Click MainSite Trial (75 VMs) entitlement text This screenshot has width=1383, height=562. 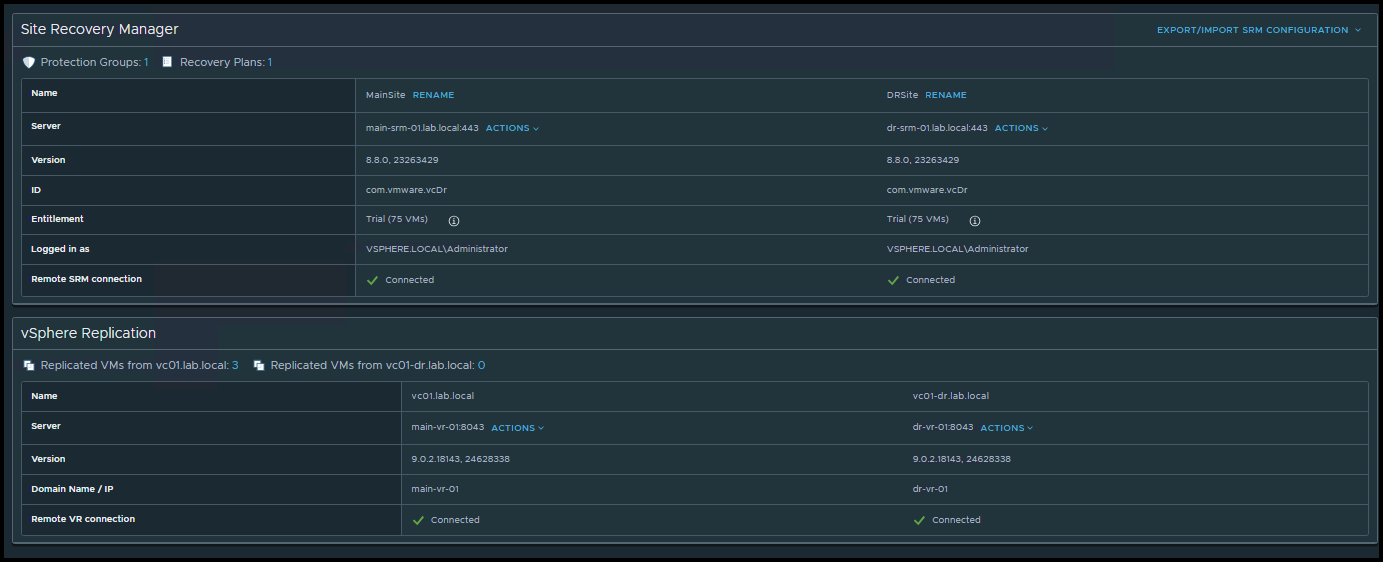pos(397,219)
